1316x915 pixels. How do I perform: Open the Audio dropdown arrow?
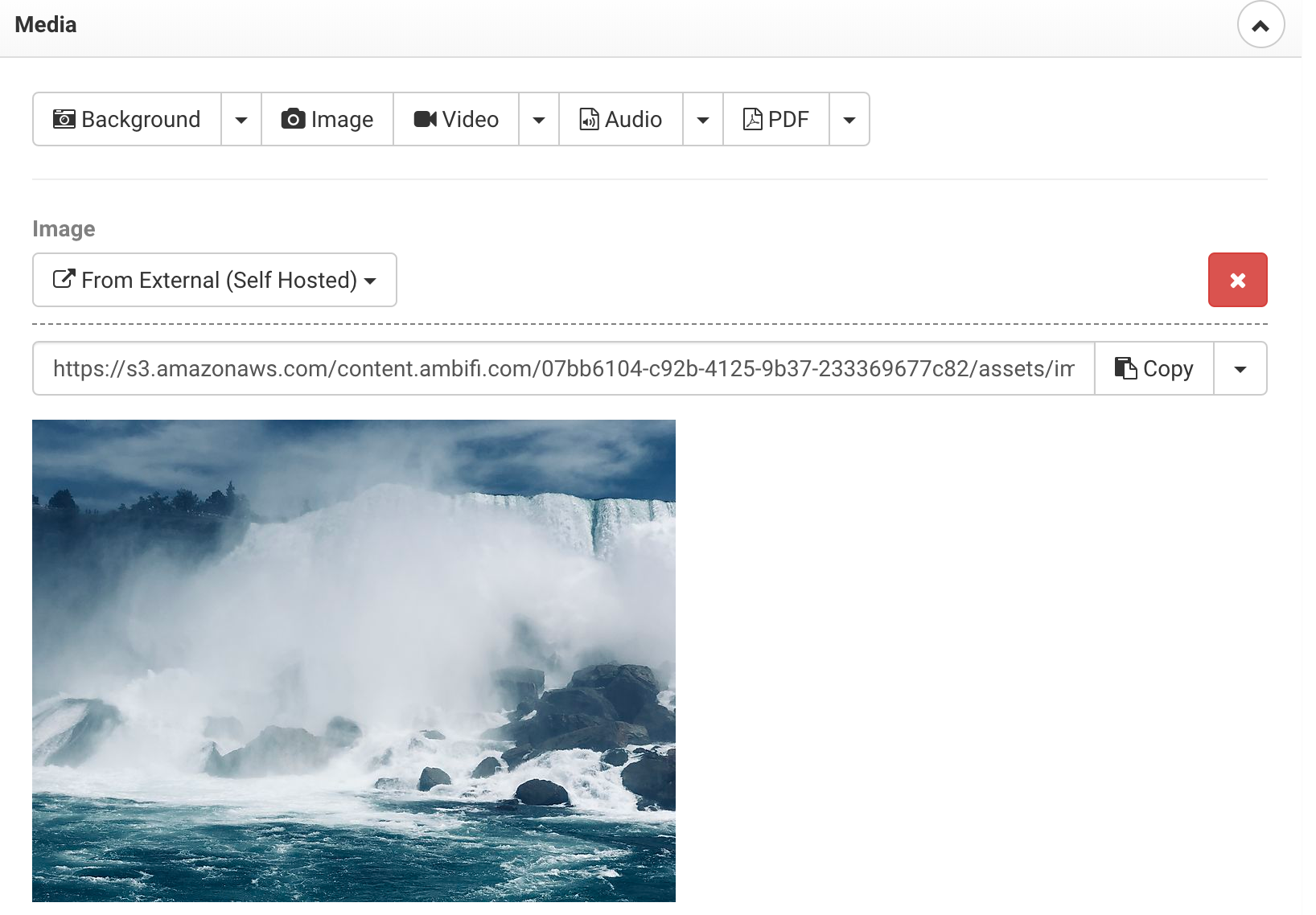click(703, 120)
